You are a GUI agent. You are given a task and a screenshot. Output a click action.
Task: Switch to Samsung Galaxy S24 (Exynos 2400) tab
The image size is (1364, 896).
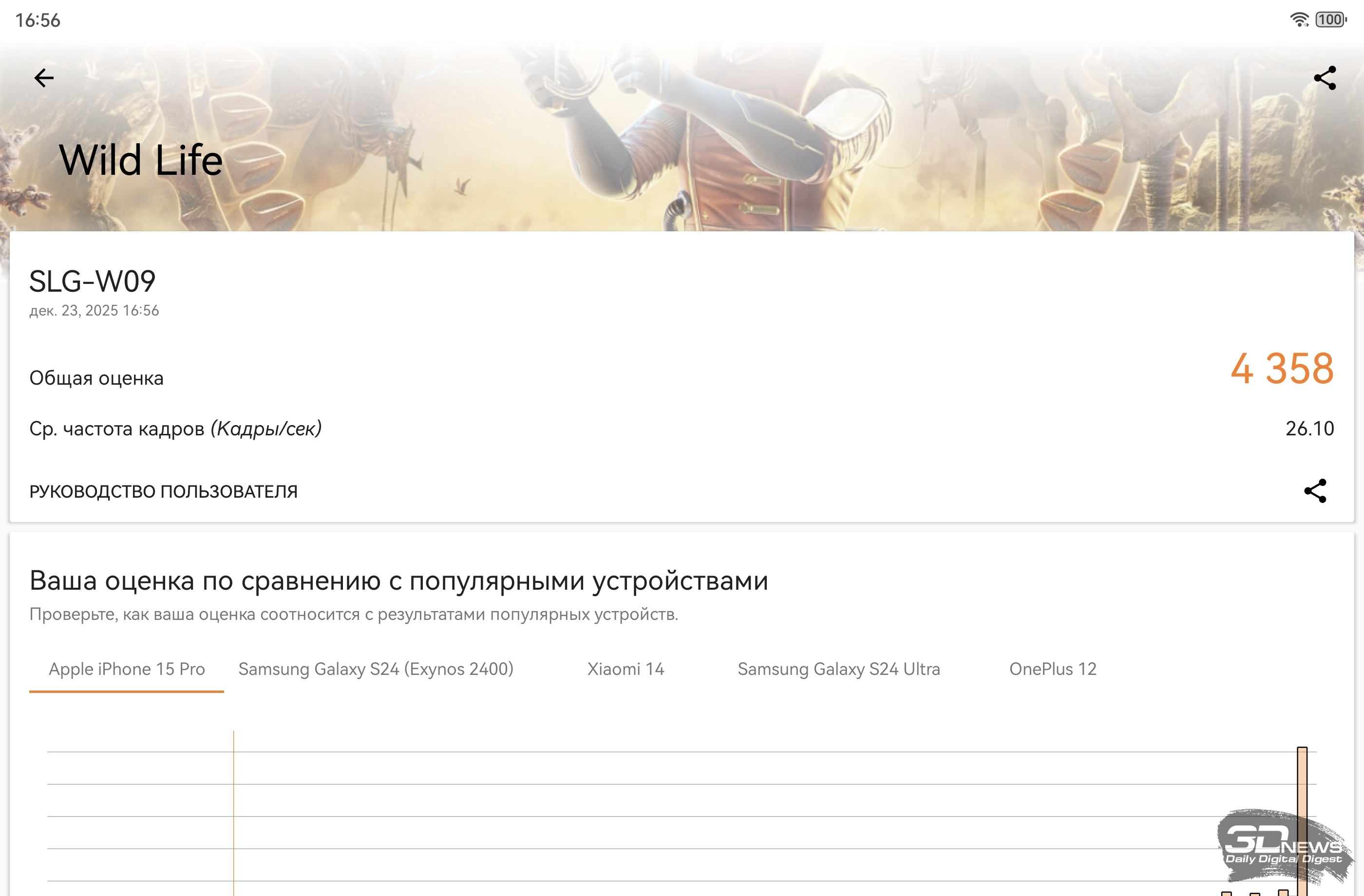click(376, 669)
